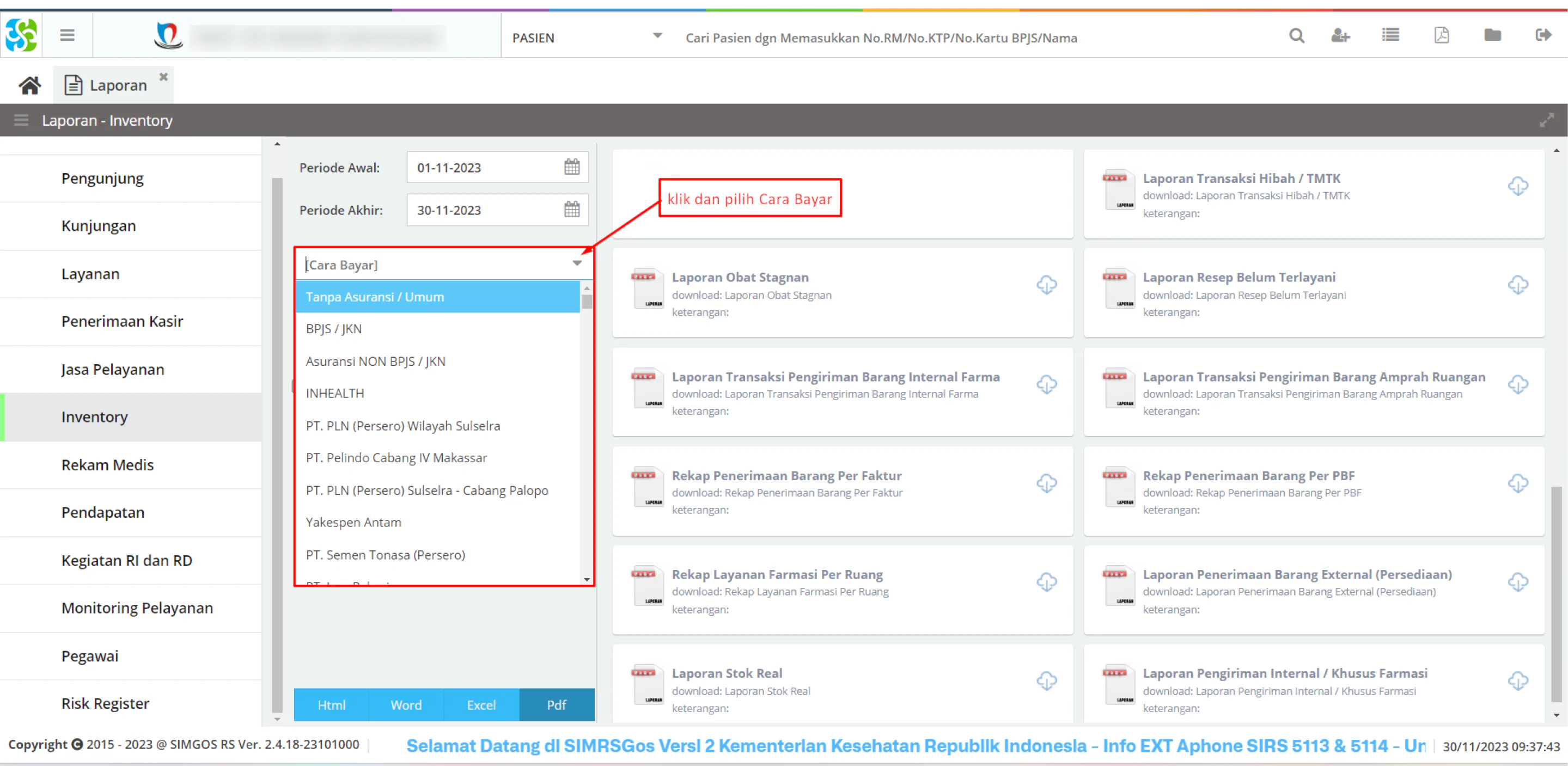This screenshot has width=1568, height=766.
Task: Click Cara Bayar list scroll-down arrow
Action: [x=587, y=579]
